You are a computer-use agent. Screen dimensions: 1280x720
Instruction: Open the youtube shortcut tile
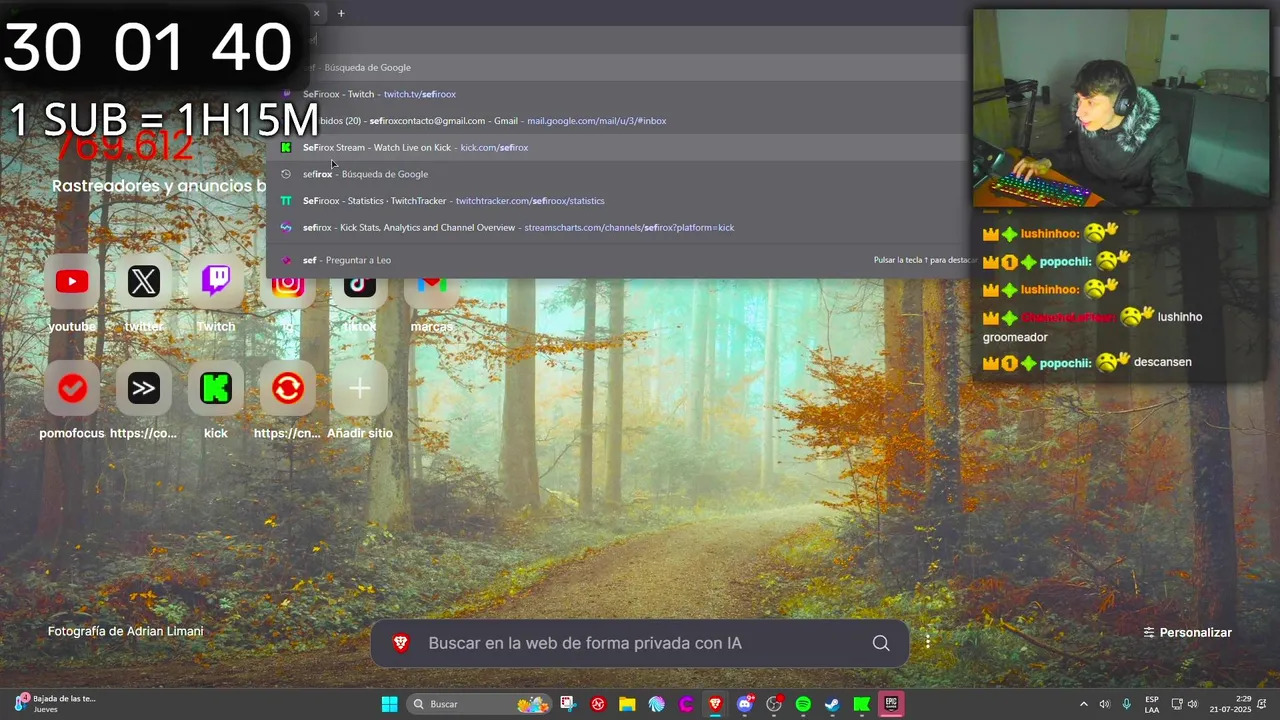pyautogui.click(x=72, y=283)
